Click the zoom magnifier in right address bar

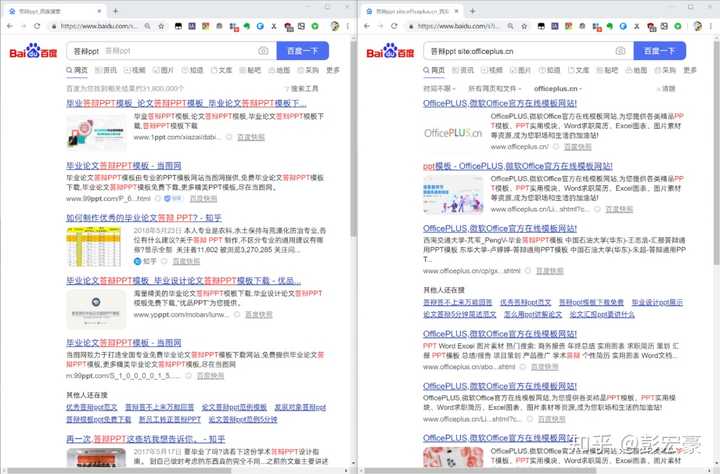point(510,26)
